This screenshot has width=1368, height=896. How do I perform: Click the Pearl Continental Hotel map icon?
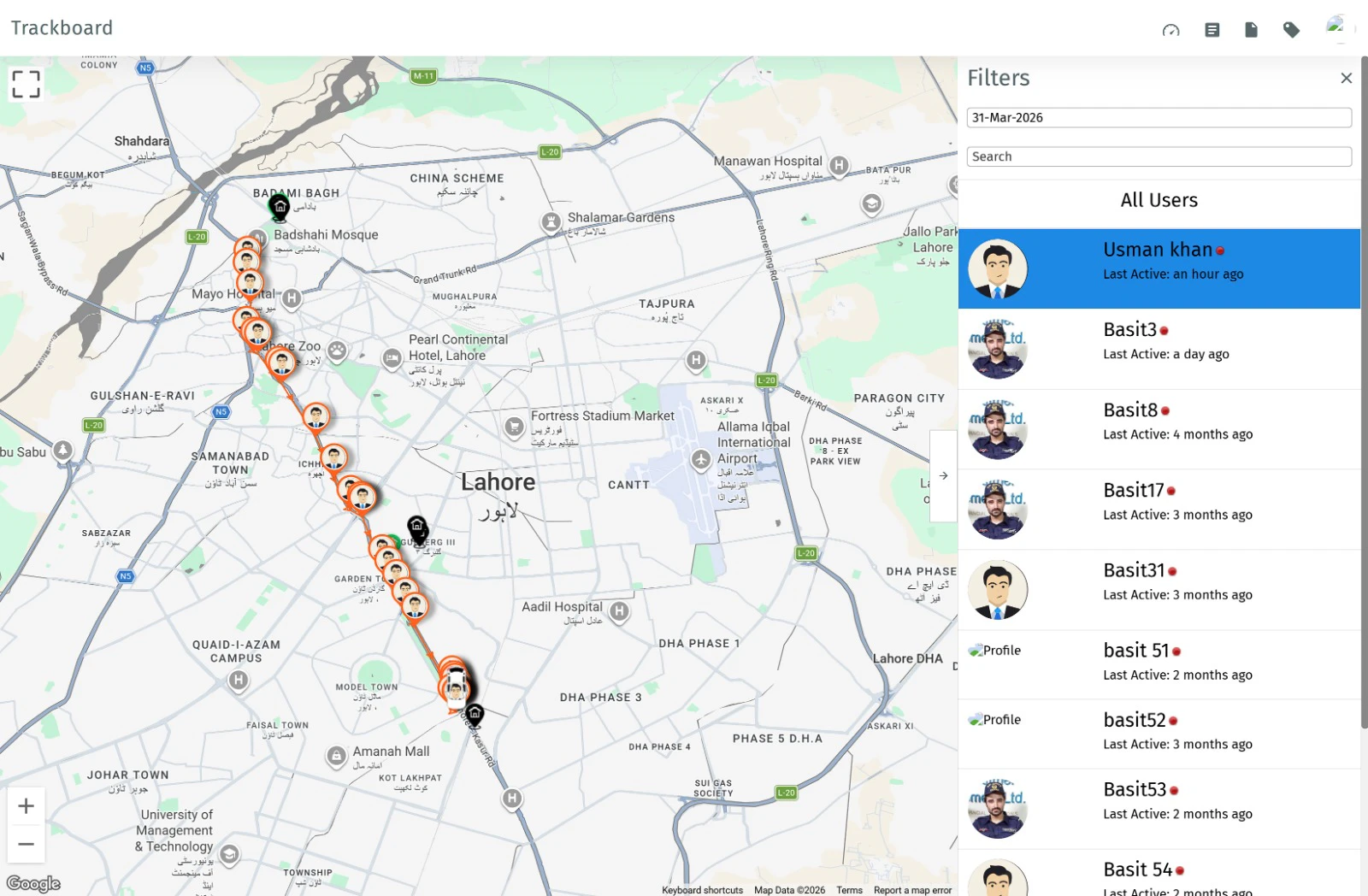[x=392, y=358]
